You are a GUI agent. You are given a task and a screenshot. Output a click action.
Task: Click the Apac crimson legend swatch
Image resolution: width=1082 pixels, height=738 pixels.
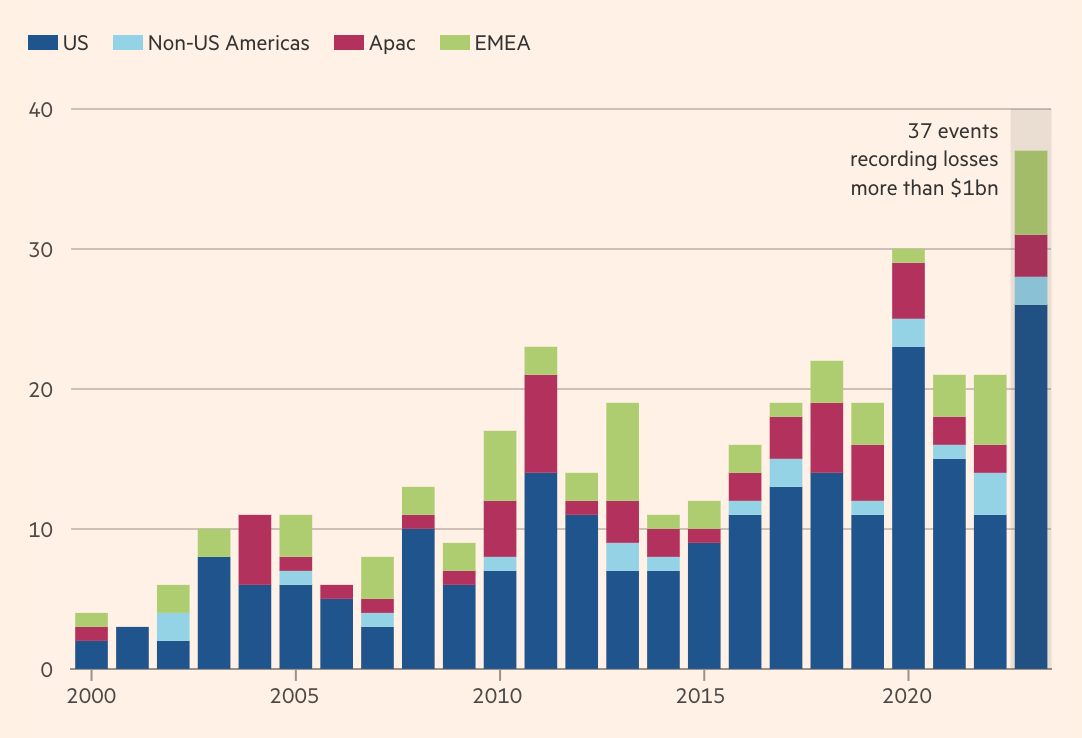[x=348, y=43]
